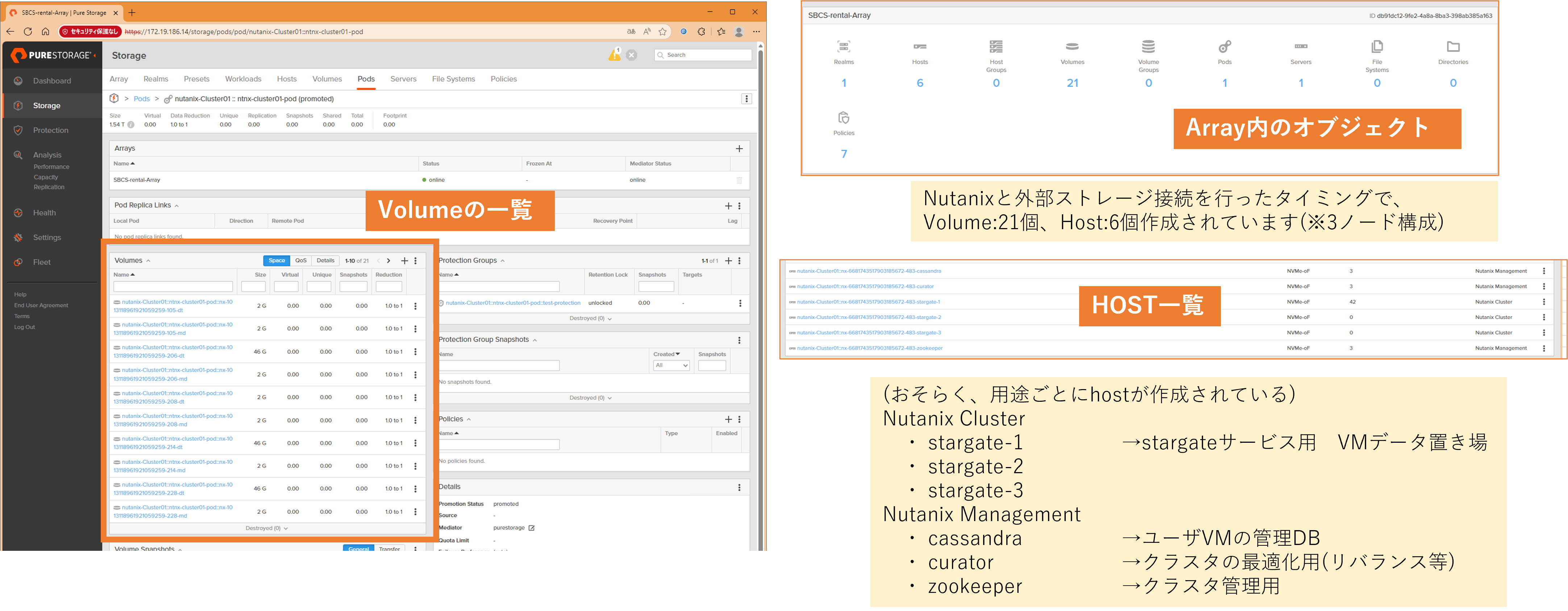Click the Volumes icon in array summary
1568x611 pixels.
pyautogui.click(x=1072, y=47)
